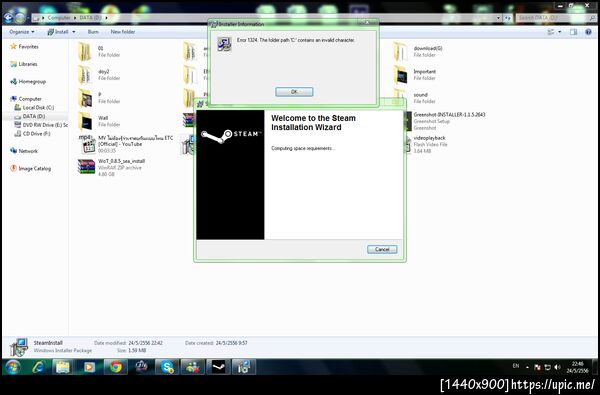Screen dimensions: 600x395
Task: Open Explorer help question mark icon
Action: pos(589,32)
